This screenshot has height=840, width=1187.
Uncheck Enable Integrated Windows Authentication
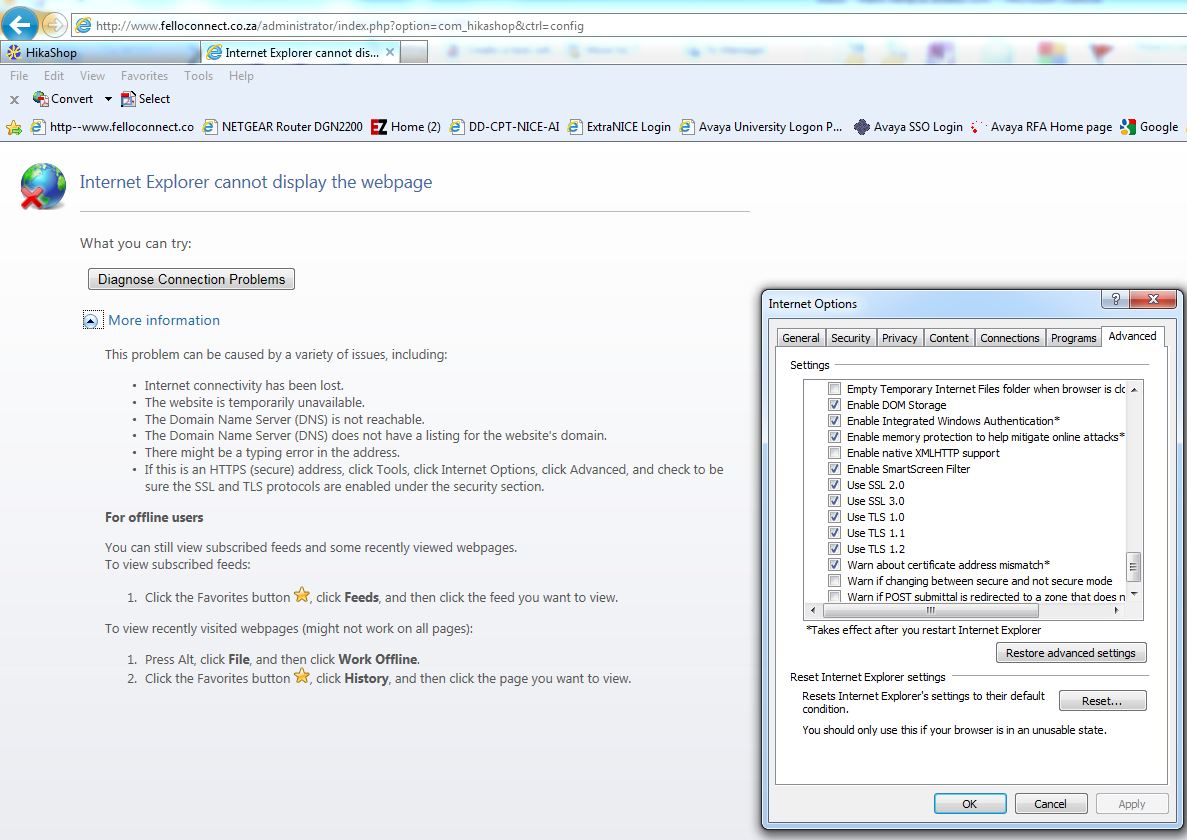834,421
